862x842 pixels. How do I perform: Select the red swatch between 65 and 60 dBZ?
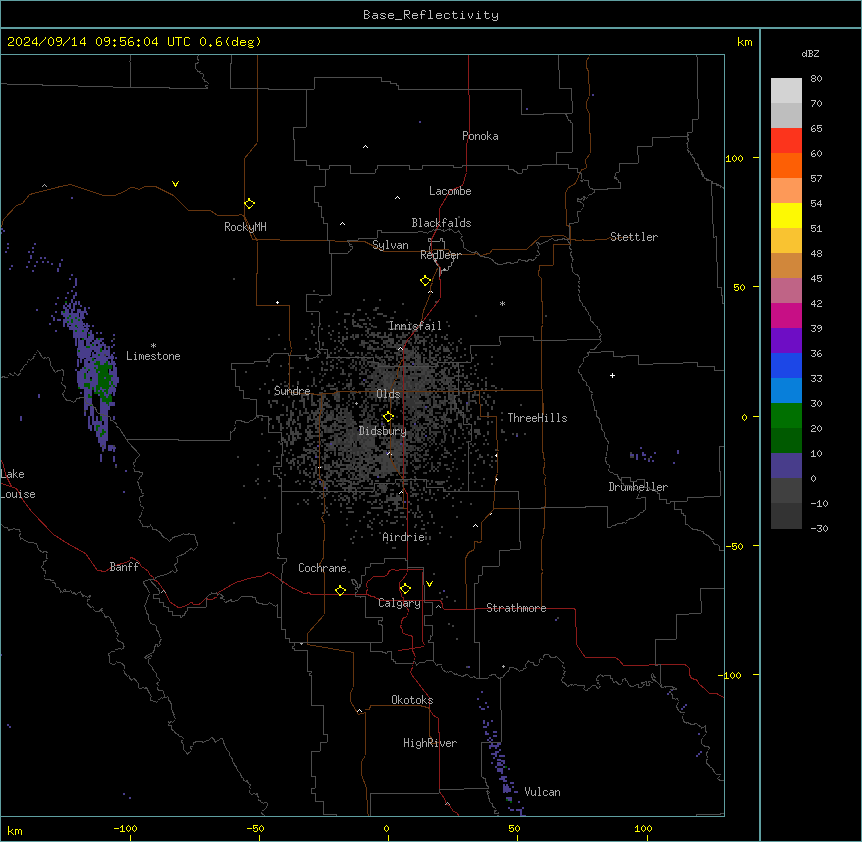tap(786, 140)
